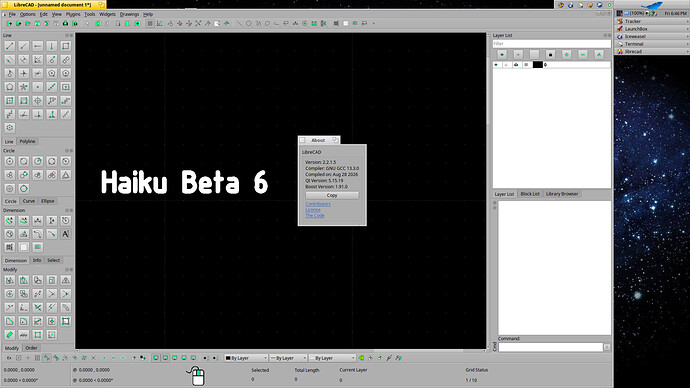
Task: Select the Rectangle tool in Line panel
Action: [x=66, y=46]
